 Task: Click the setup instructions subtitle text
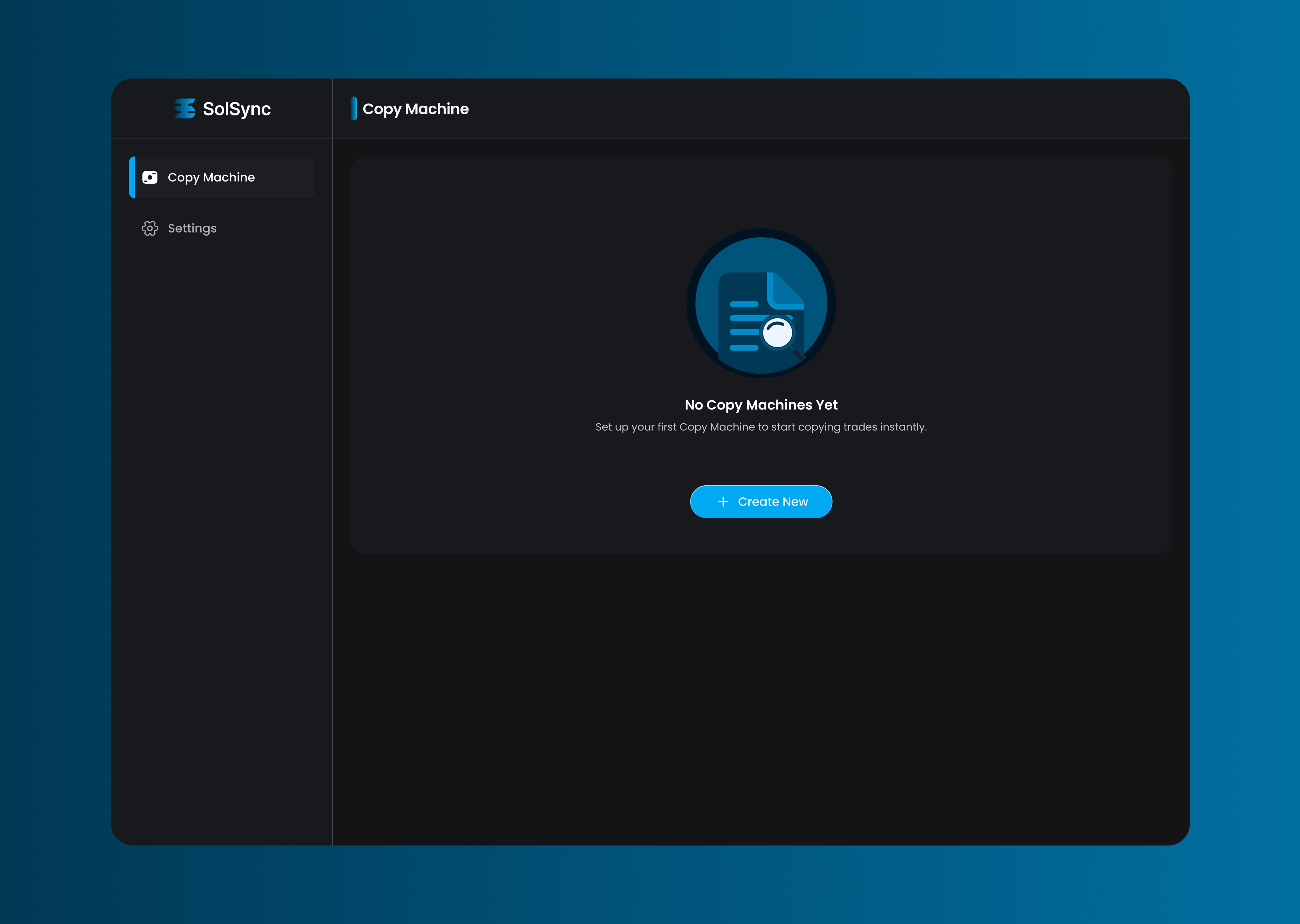pos(761,427)
